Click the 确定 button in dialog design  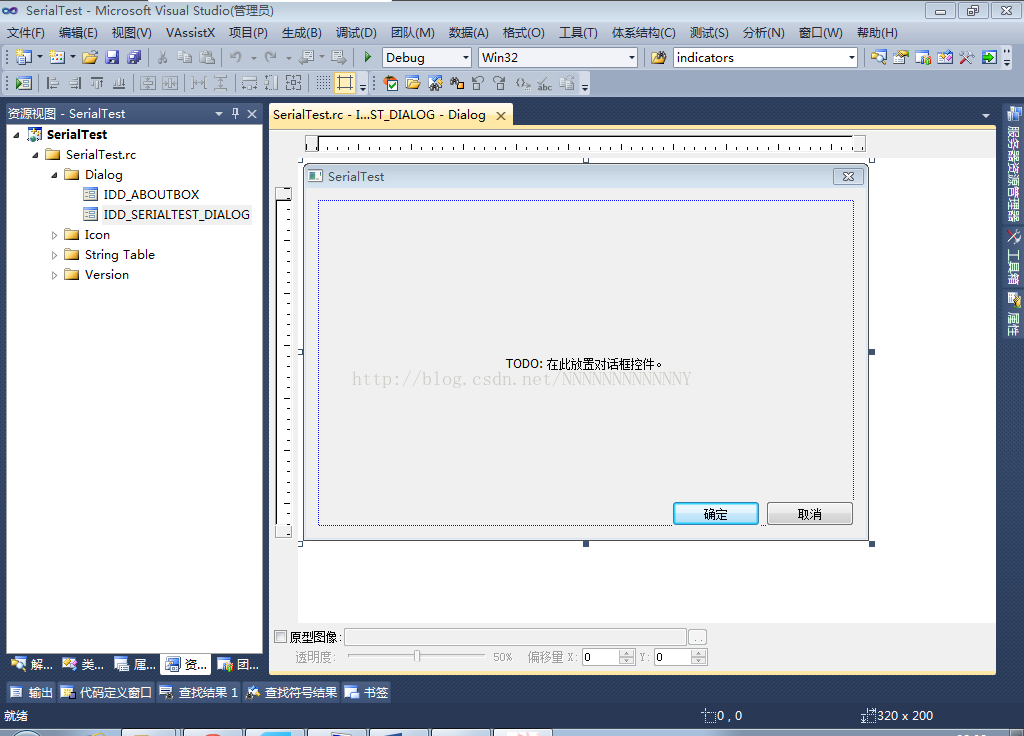coord(716,514)
